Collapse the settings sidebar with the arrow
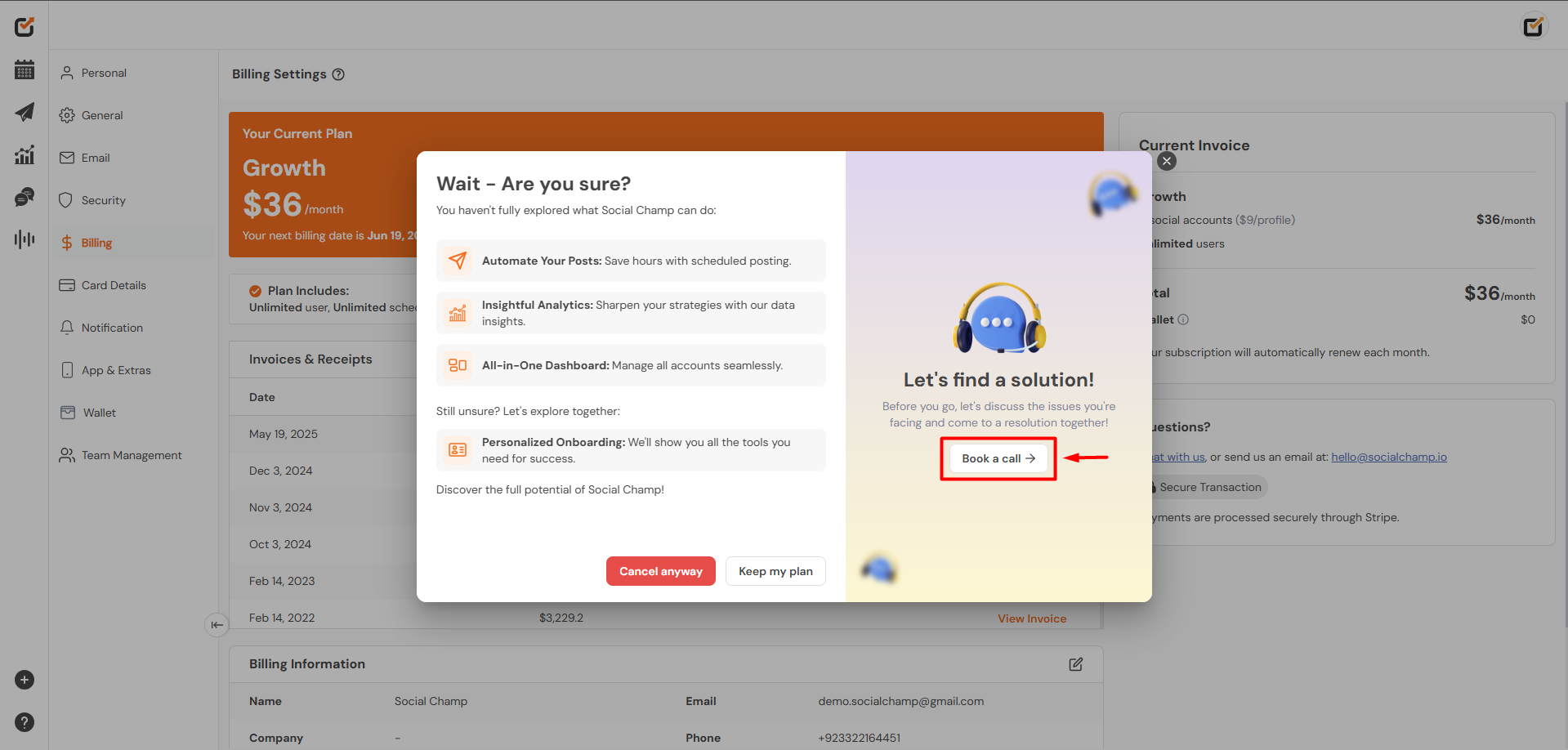This screenshot has width=1568, height=750. [217, 625]
